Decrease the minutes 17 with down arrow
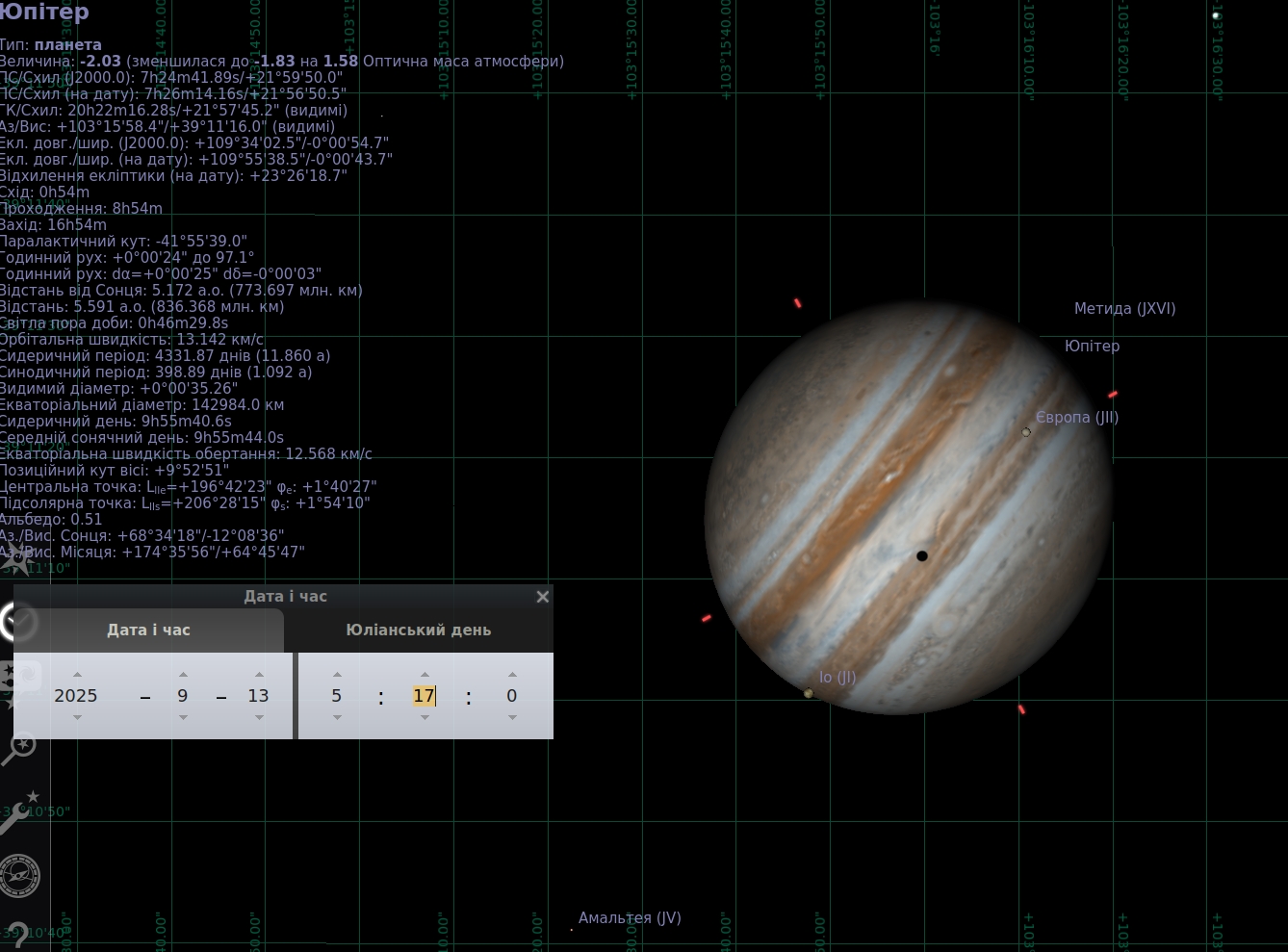 point(425,717)
